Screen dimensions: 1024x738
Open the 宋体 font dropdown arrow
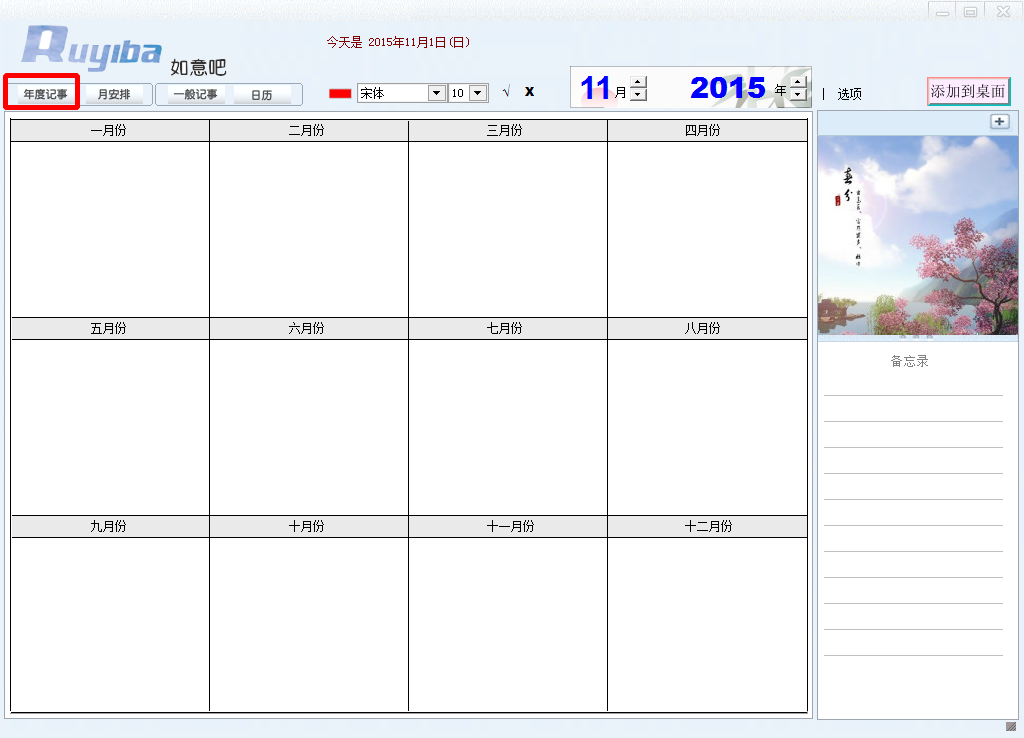pos(437,93)
